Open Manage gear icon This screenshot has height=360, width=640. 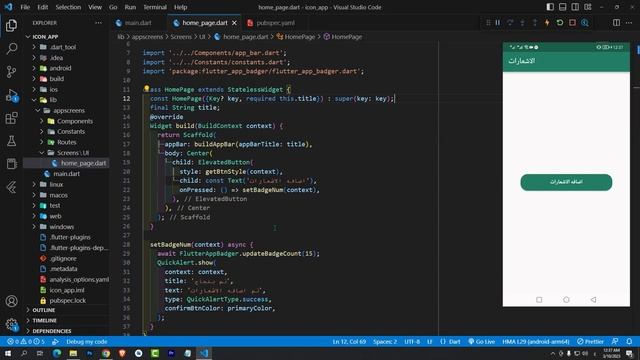tap(11, 324)
